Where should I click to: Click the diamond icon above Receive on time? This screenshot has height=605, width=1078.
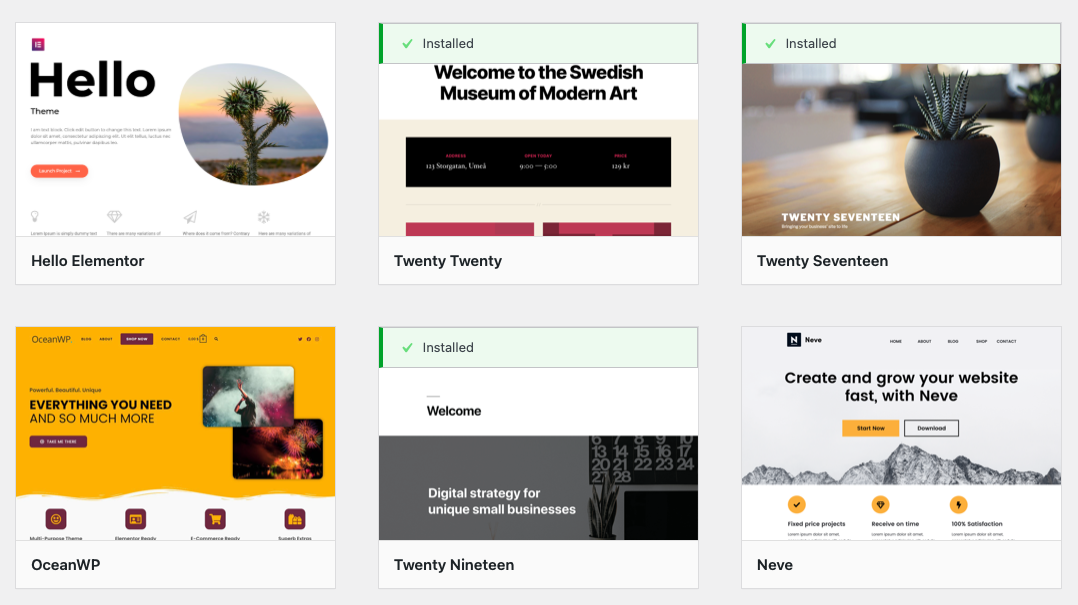coord(880,505)
